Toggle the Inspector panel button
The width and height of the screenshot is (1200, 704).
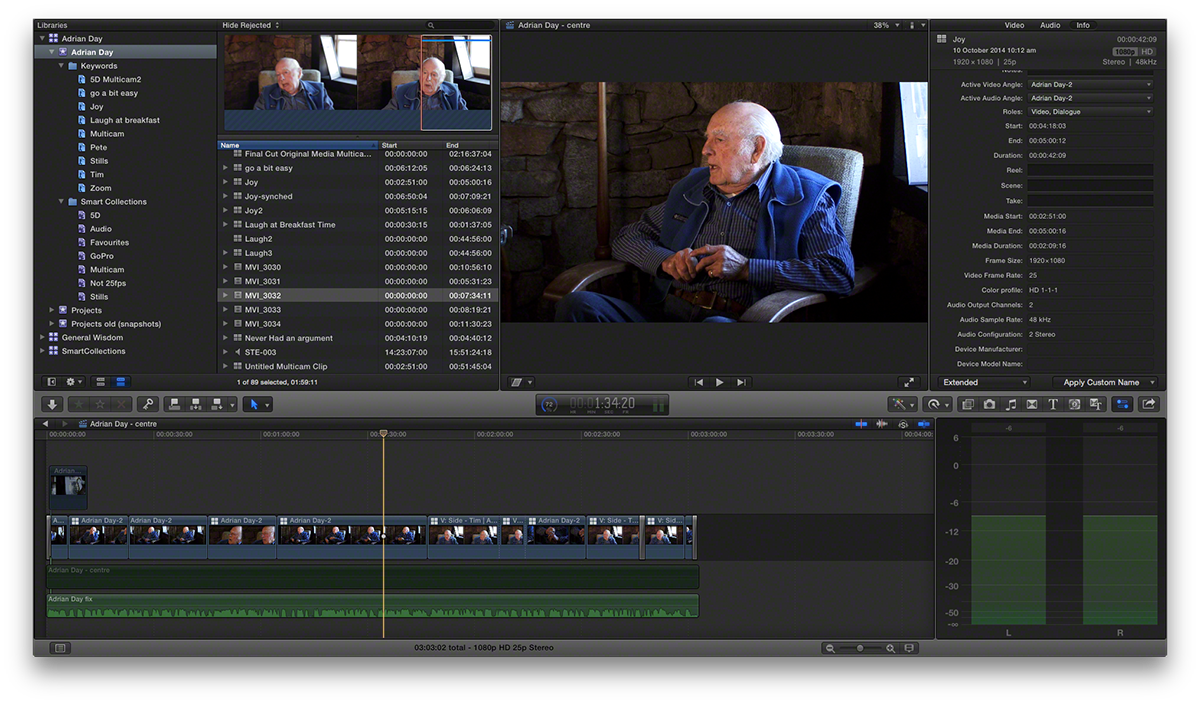[1122, 404]
